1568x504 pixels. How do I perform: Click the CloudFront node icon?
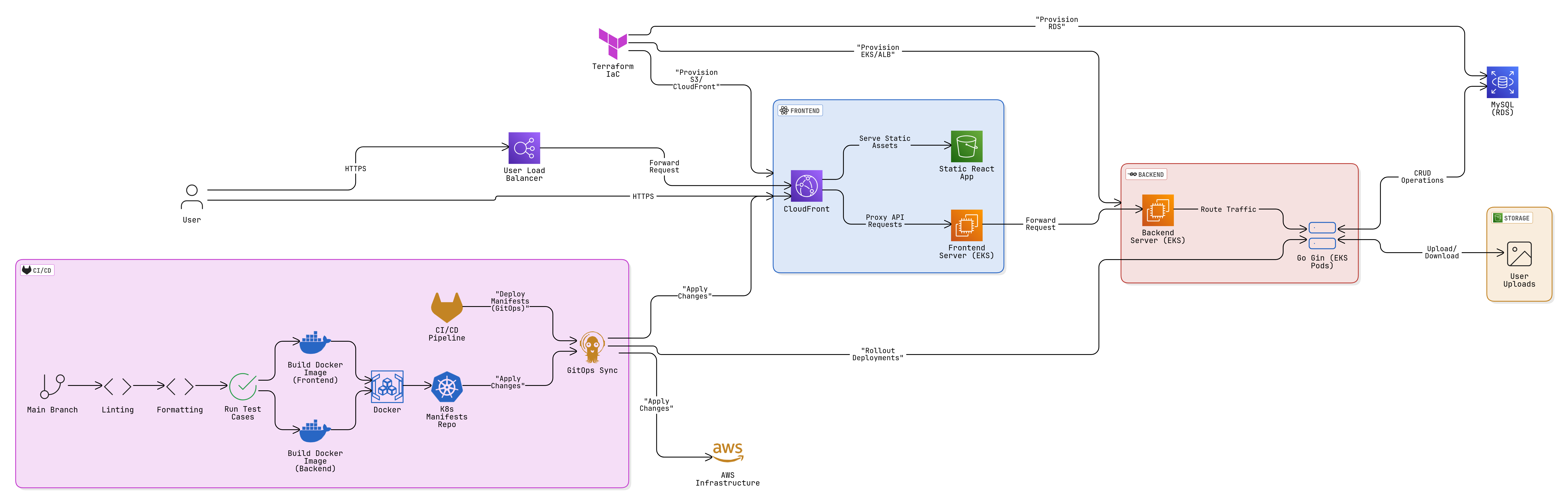pyautogui.click(x=806, y=186)
